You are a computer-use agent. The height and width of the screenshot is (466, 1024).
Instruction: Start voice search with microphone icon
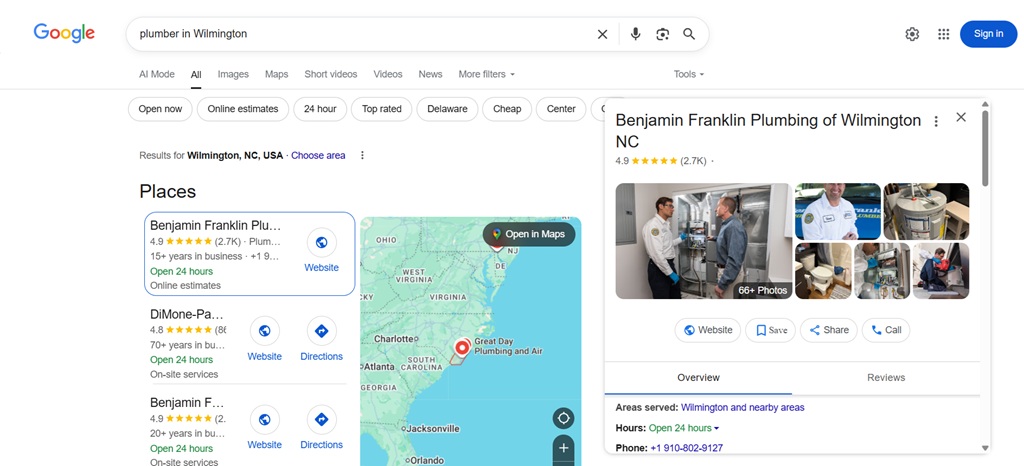pyautogui.click(x=635, y=34)
